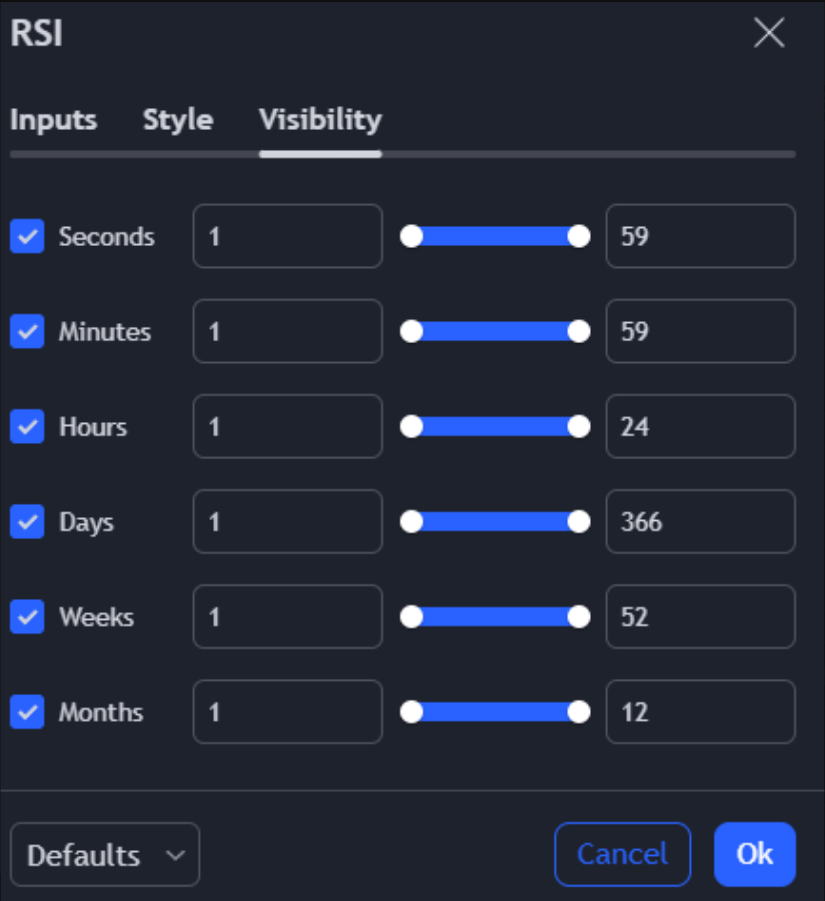The width and height of the screenshot is (825, 901).
Task: Confirm settings with Ok button
Action: point(755,854)
